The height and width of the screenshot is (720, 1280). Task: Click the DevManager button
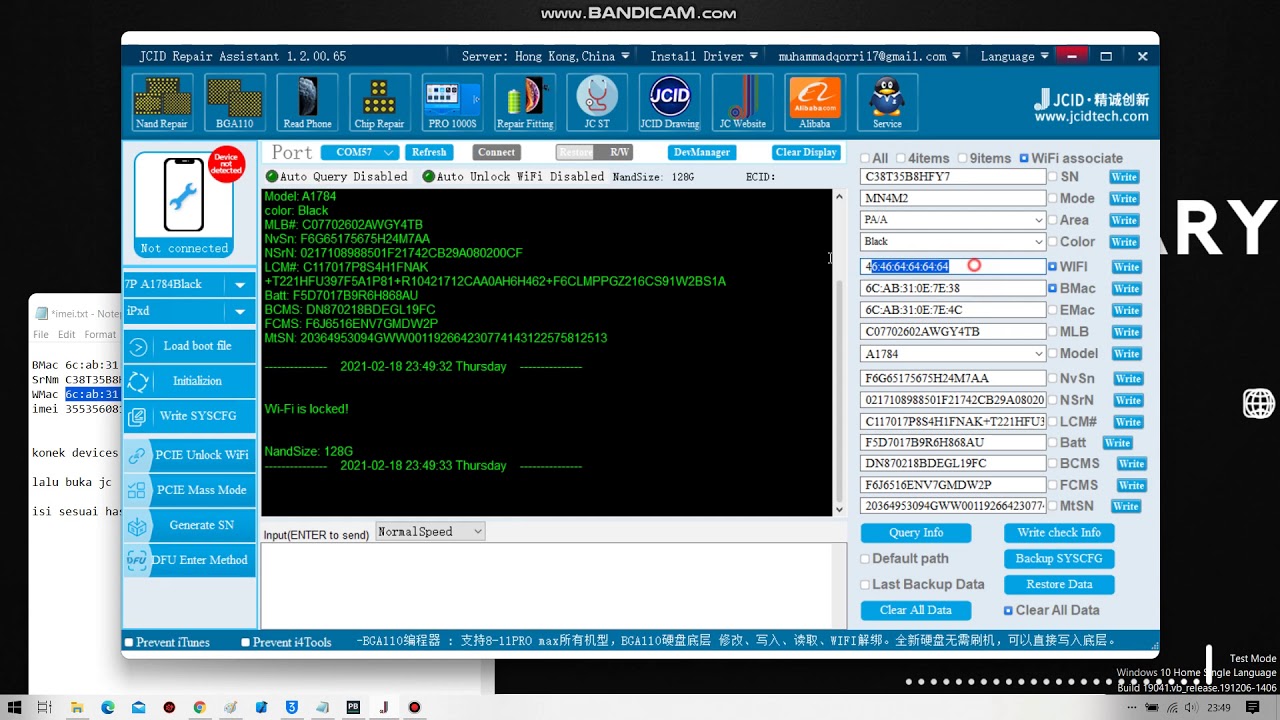[x=701, y=152]
